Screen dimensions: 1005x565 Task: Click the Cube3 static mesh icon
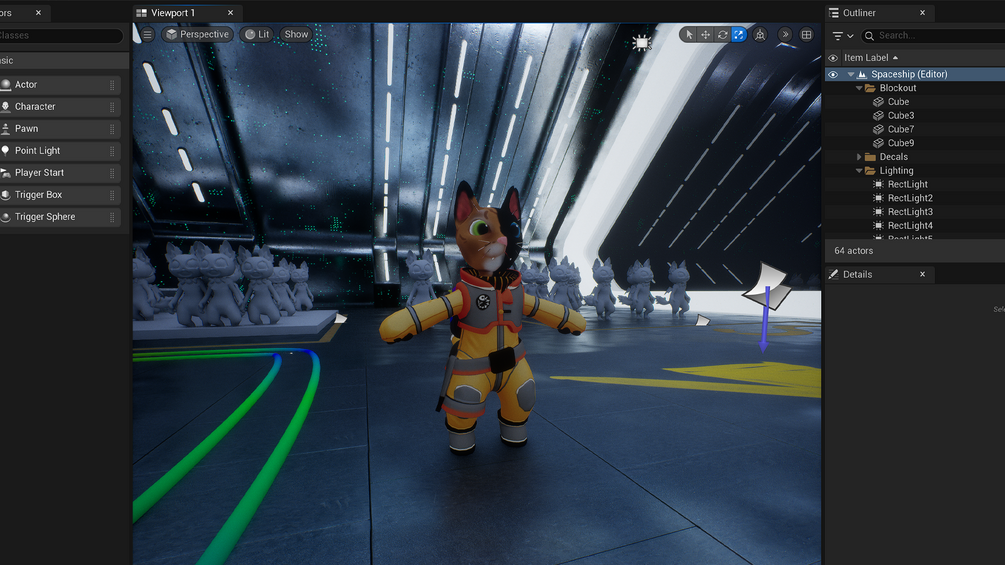coord(878,116)
